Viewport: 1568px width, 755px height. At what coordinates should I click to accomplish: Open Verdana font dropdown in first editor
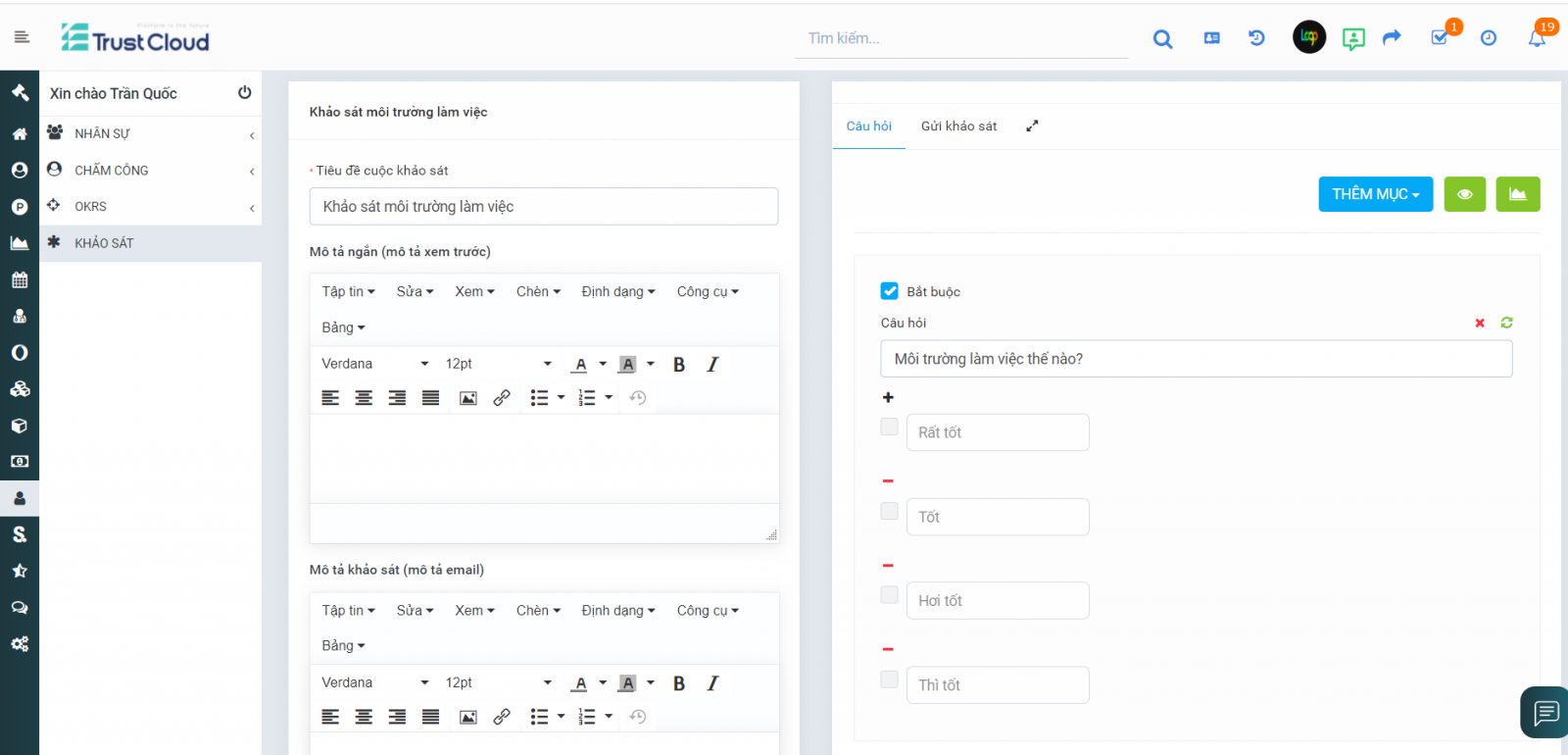pos(374,364)
